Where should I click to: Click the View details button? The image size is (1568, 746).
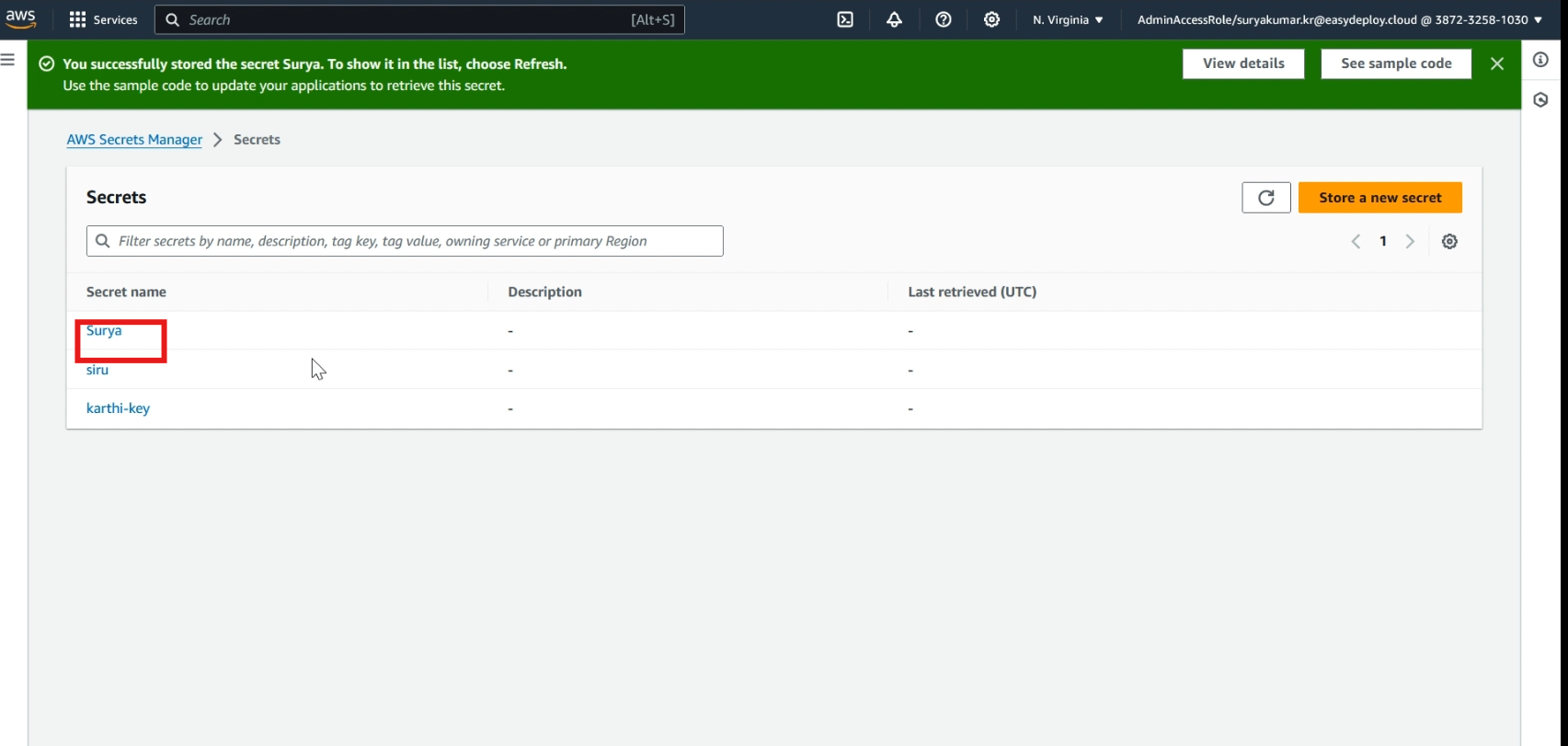click(x=1243, y=63)
